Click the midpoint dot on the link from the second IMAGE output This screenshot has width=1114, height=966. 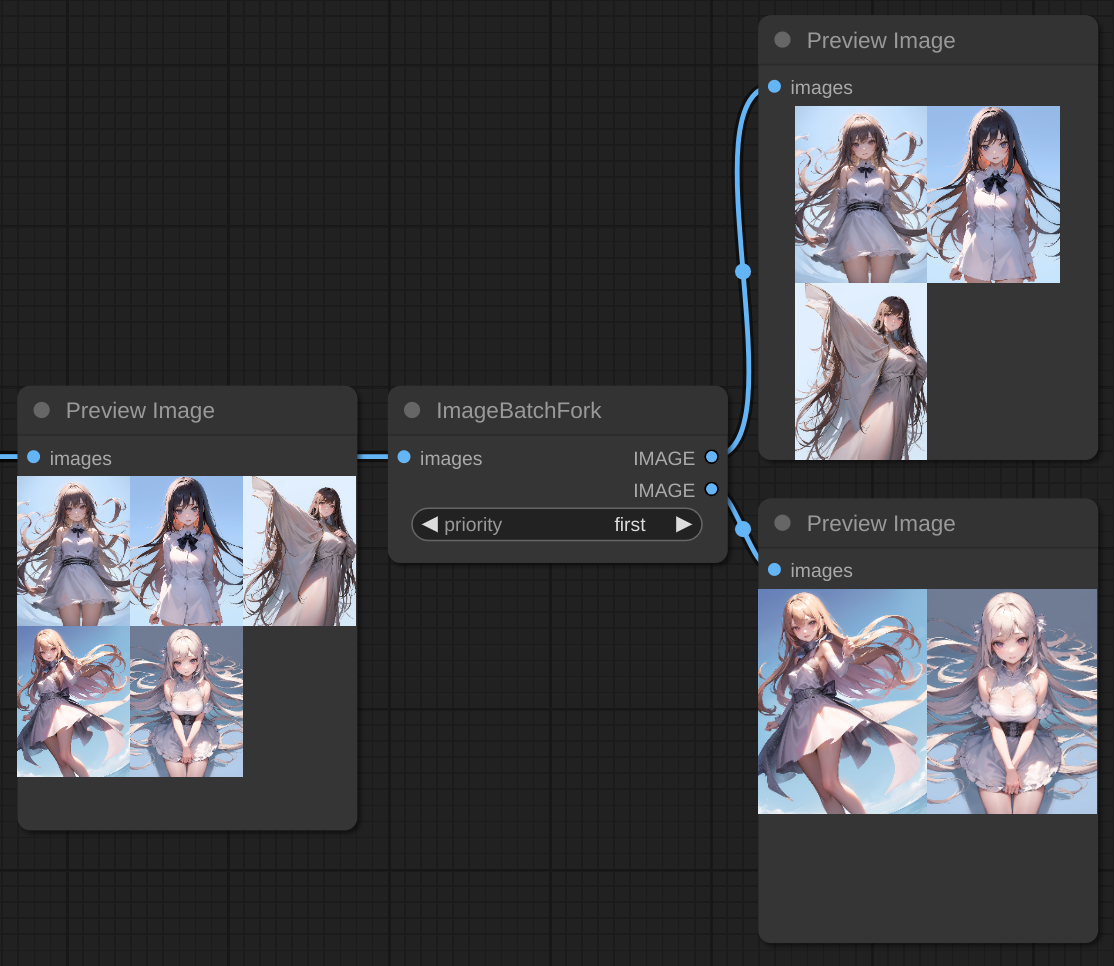click(743, 529)
